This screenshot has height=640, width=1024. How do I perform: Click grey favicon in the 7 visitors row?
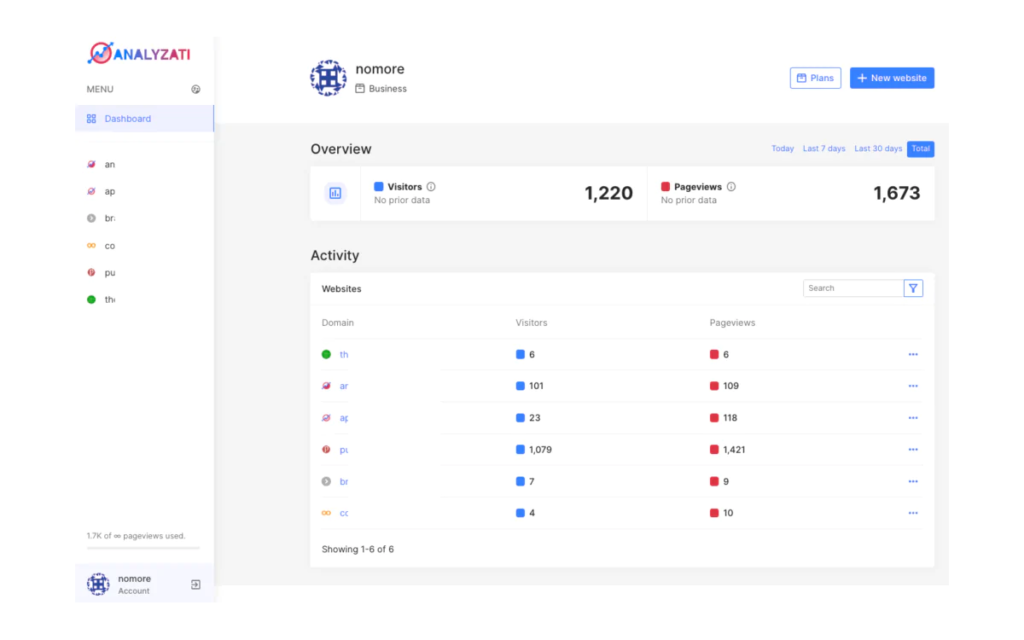coord(326,482)
